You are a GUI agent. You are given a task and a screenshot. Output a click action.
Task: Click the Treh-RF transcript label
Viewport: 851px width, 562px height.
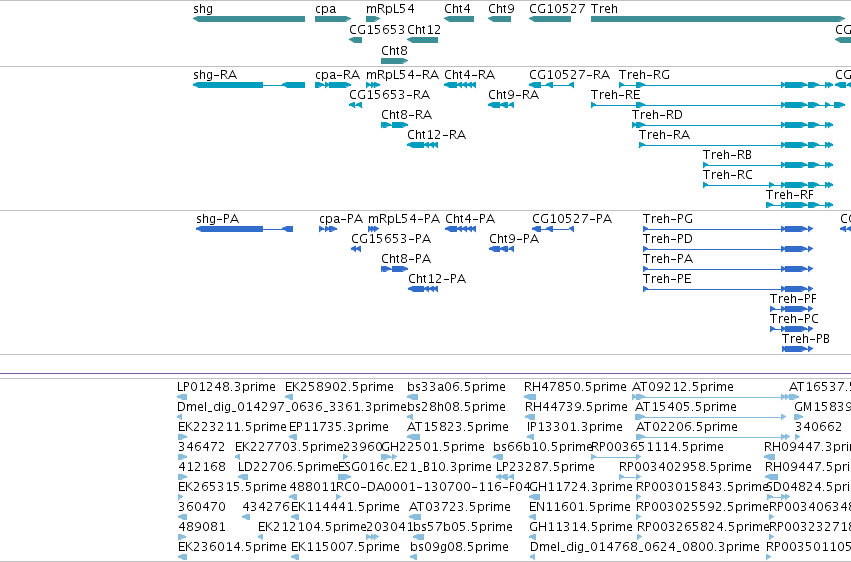(x=790, y=195)
